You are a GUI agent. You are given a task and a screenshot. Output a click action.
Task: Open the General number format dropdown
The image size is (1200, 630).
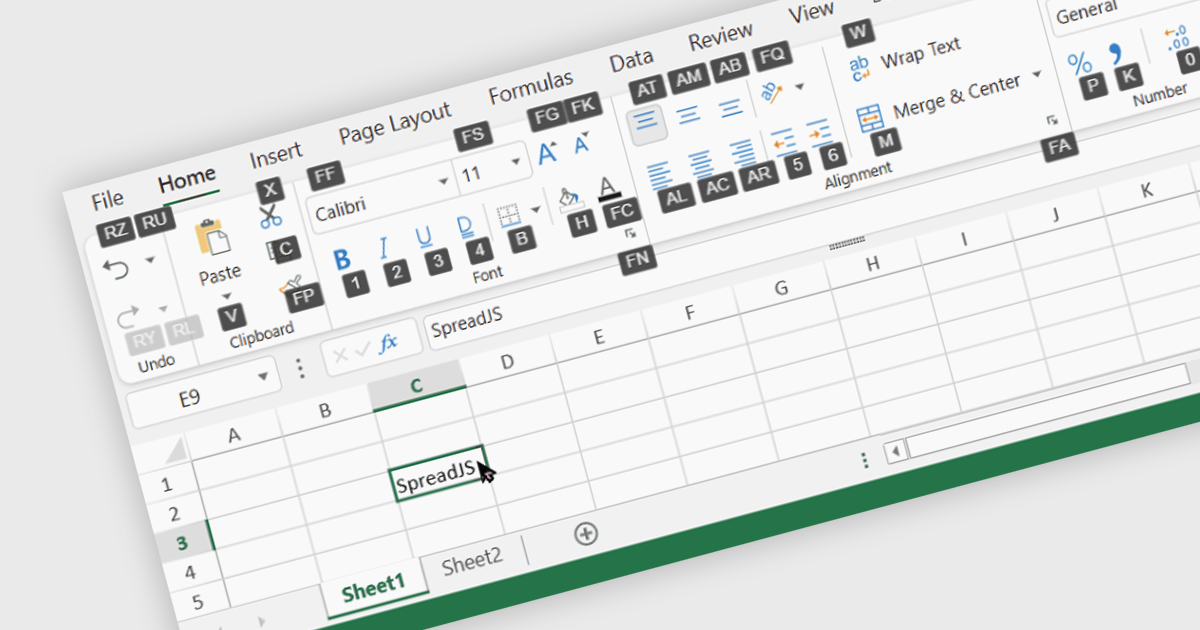[1123, 11]
